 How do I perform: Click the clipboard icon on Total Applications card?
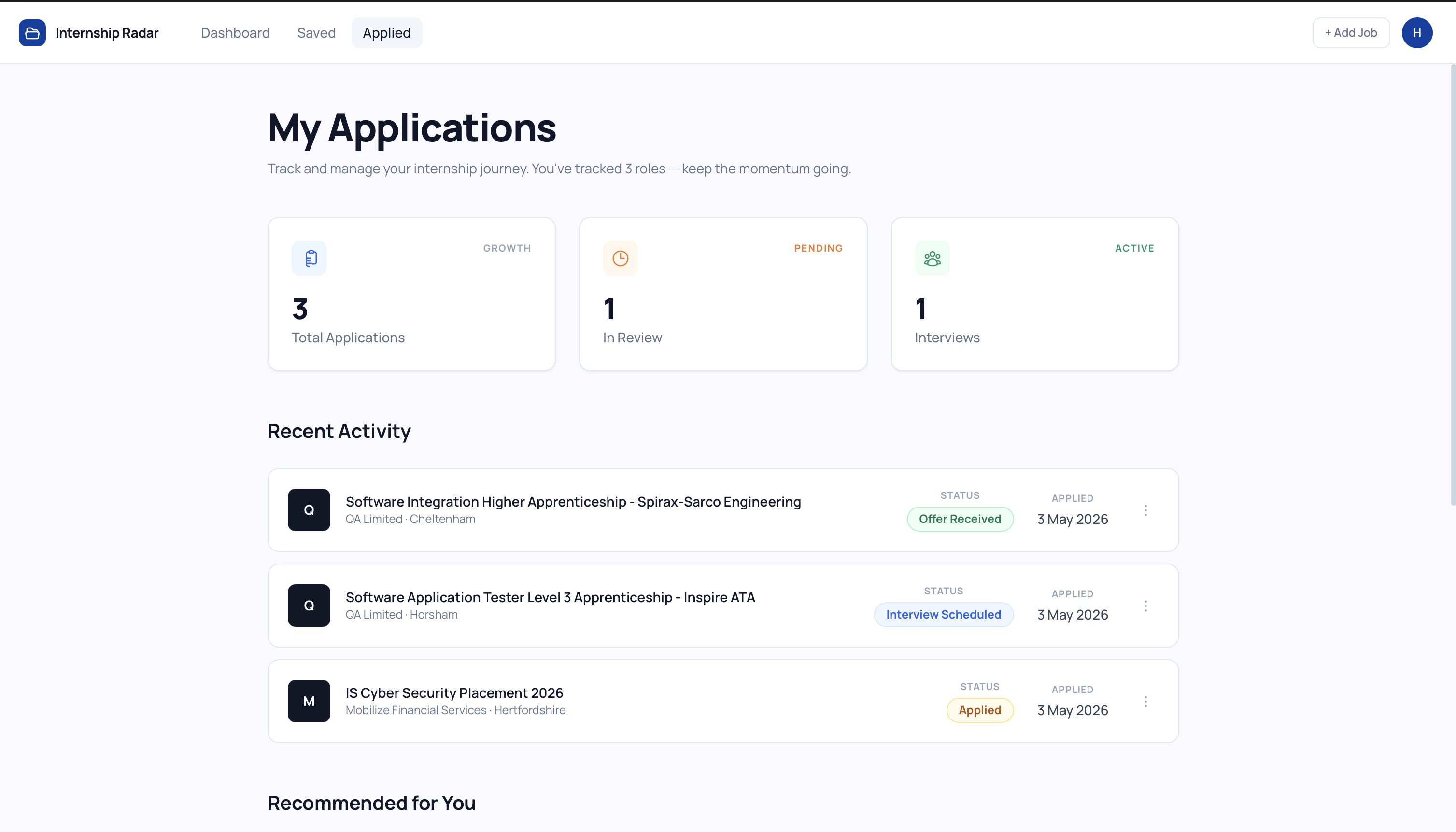tap(309, 258)
